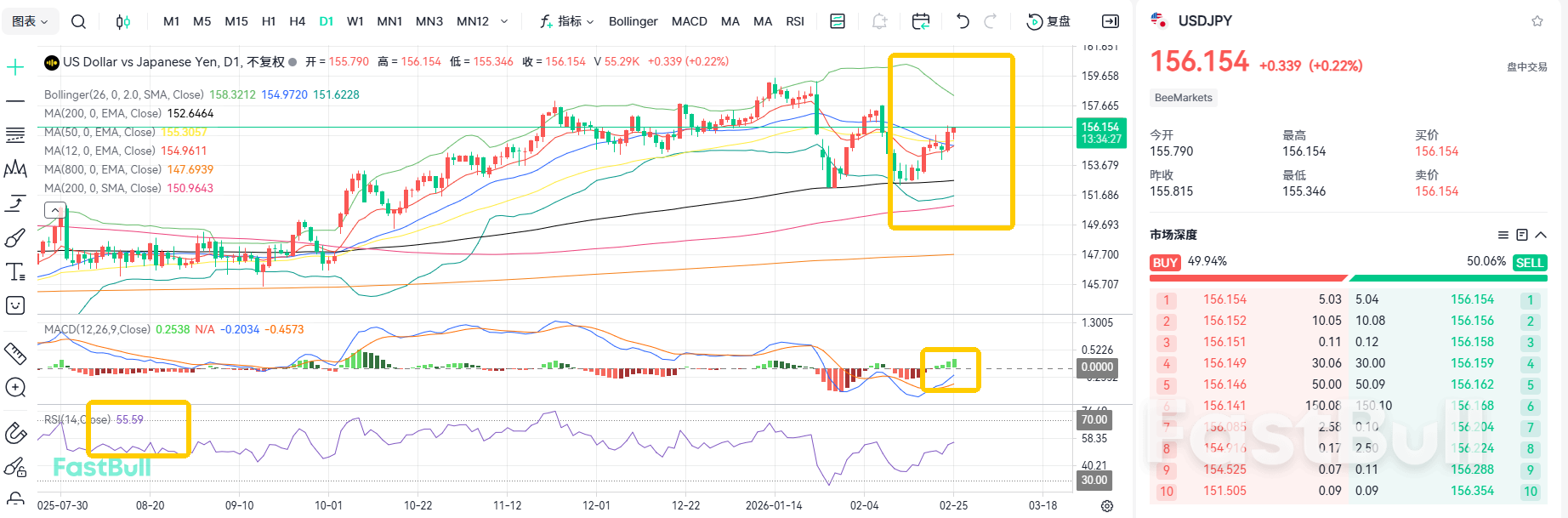Select the brush drawing tool
1568x518 pixels.
tap(15, 238)
